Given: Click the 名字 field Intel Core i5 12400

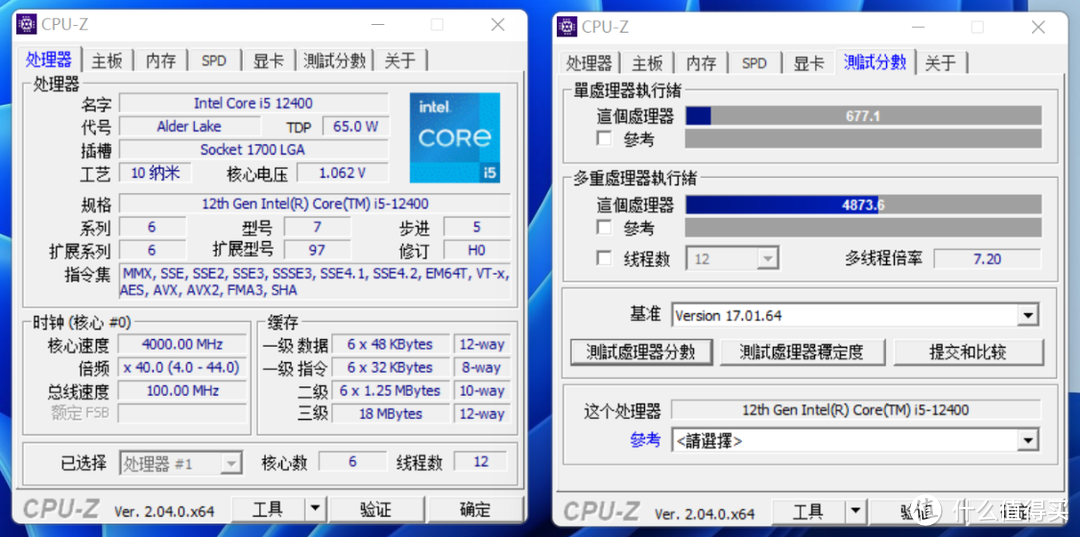Looking at the screenshot, I should (253, 103).
